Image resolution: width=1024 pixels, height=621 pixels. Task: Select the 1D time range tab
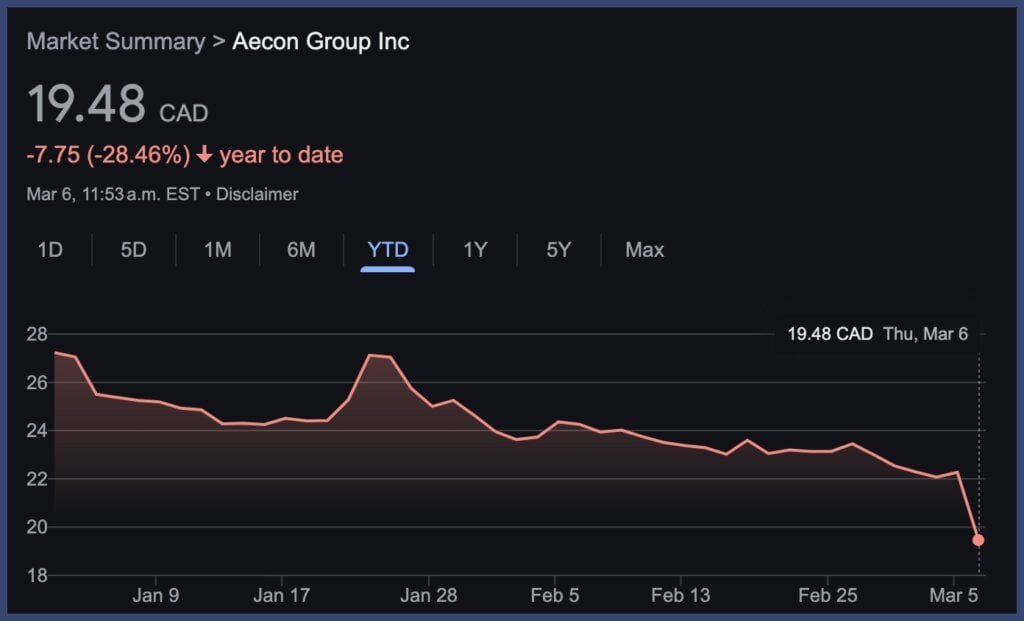pyautogui.click(x=50, y=250)
